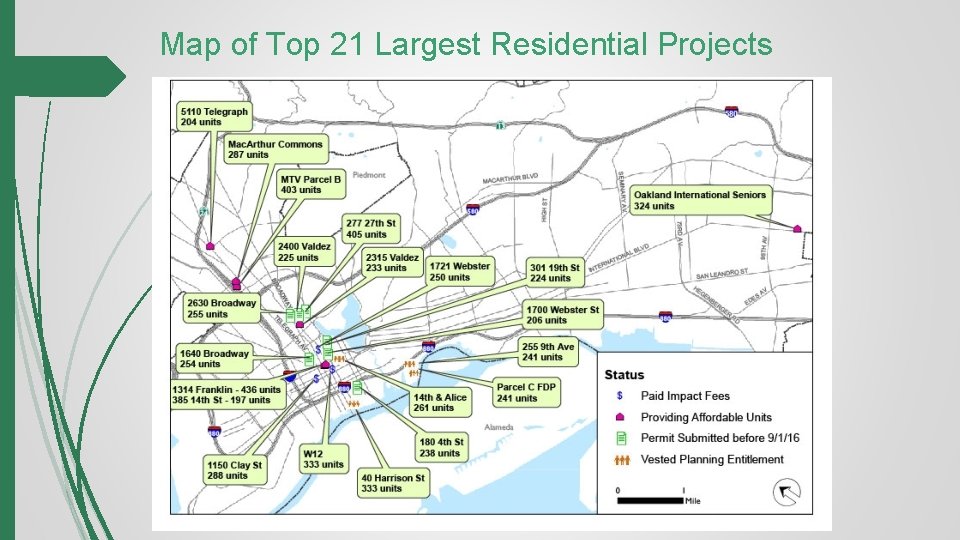The image size is (960, 540).
Task: Select the 180 4th St 238 units callout
Action: 441,448
